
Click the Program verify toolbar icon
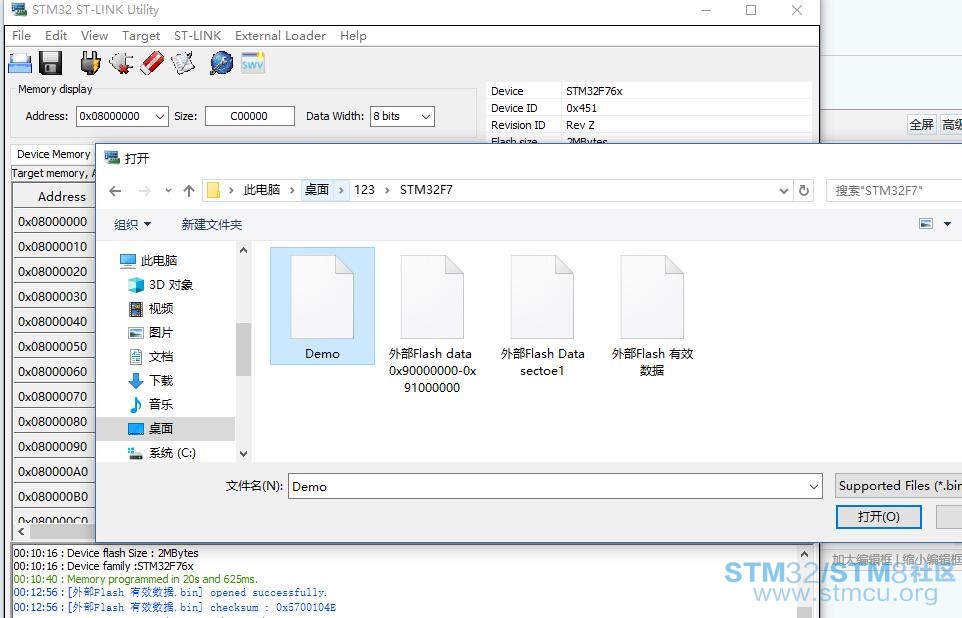(x=182, y=63)
